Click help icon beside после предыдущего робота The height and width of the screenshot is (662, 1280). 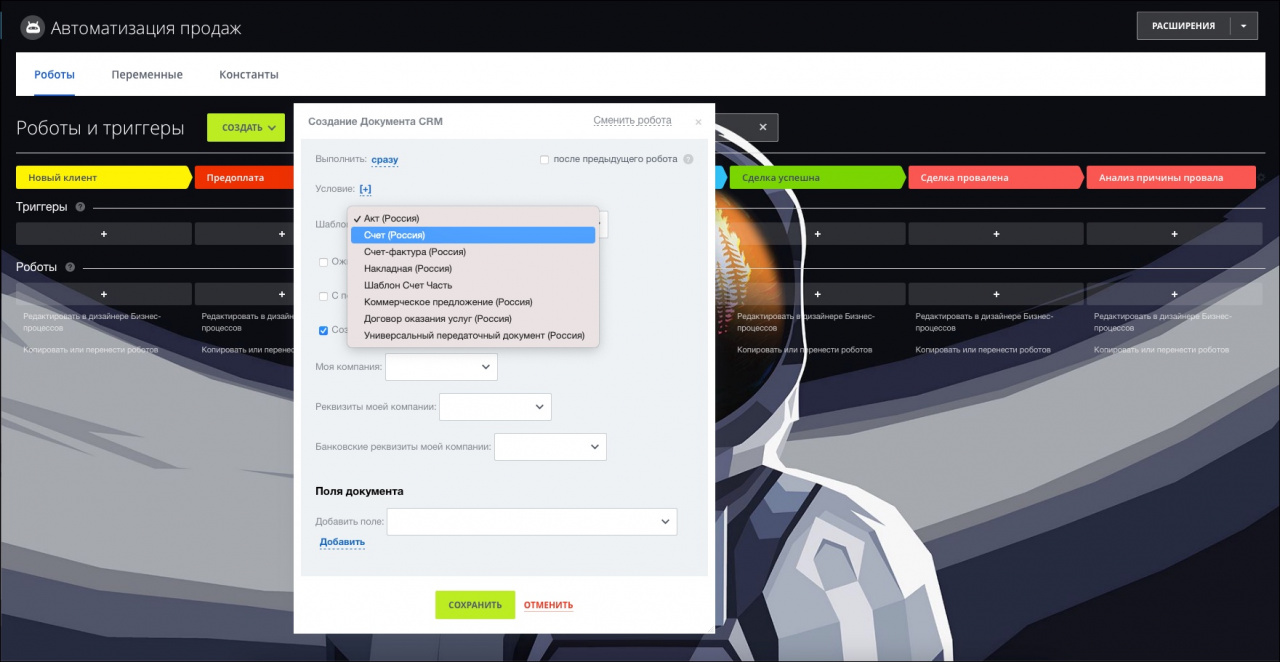pos(688,159)
